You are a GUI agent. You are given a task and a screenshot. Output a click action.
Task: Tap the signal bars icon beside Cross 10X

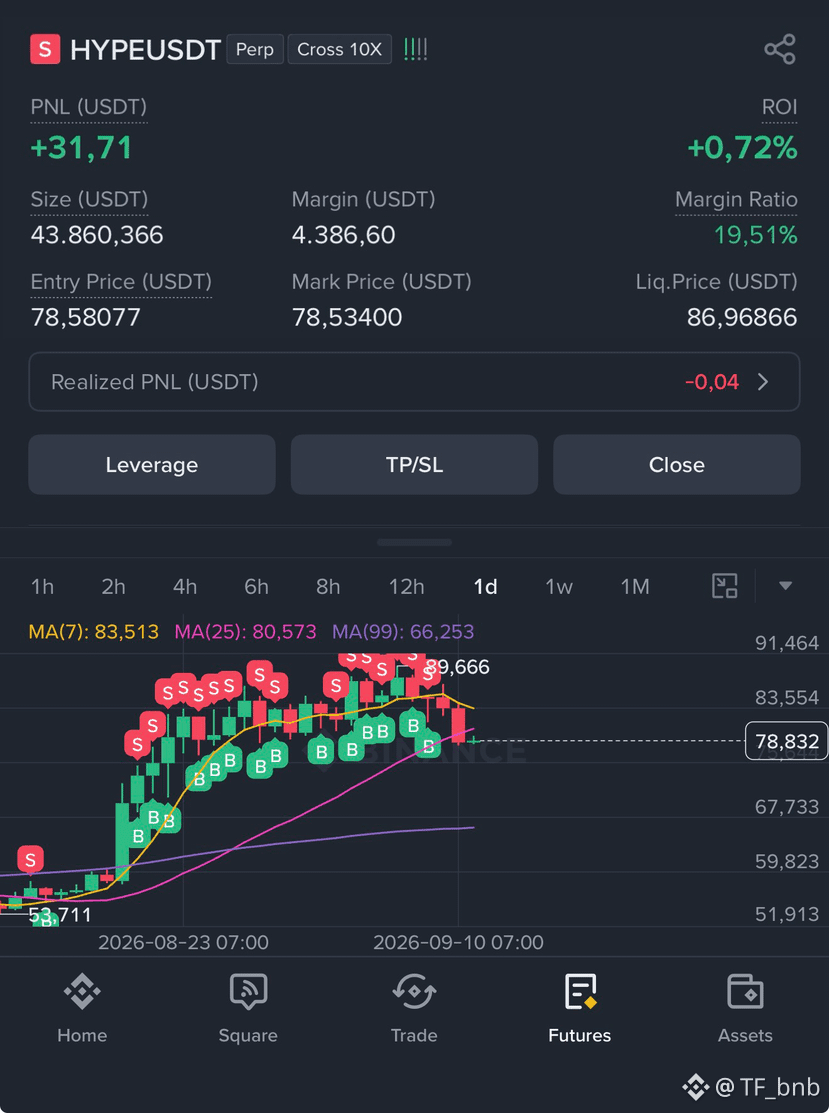415,49
